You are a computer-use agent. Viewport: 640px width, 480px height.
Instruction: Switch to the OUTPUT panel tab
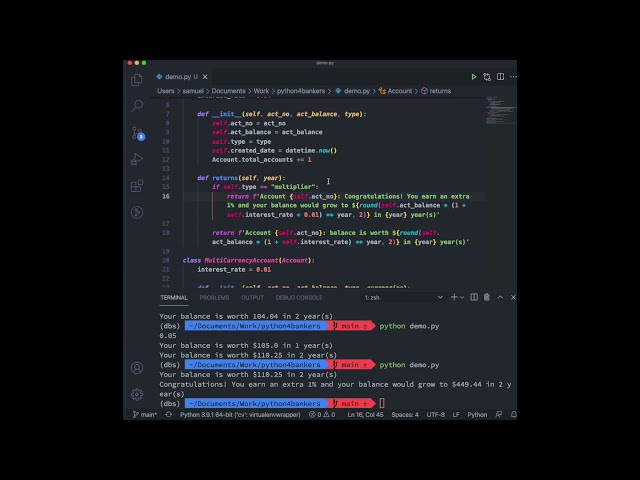(252, 298)
